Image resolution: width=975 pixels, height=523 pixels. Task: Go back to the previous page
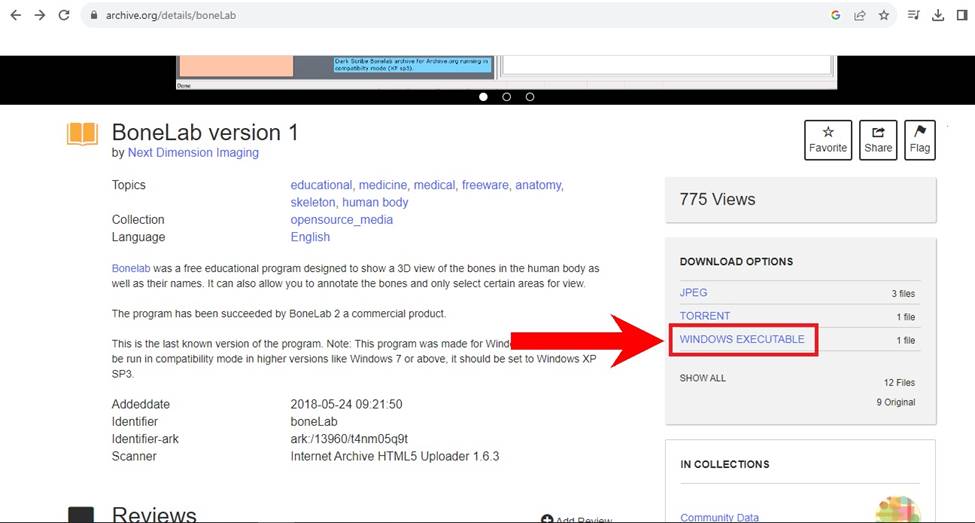click(x=16, y=15)
